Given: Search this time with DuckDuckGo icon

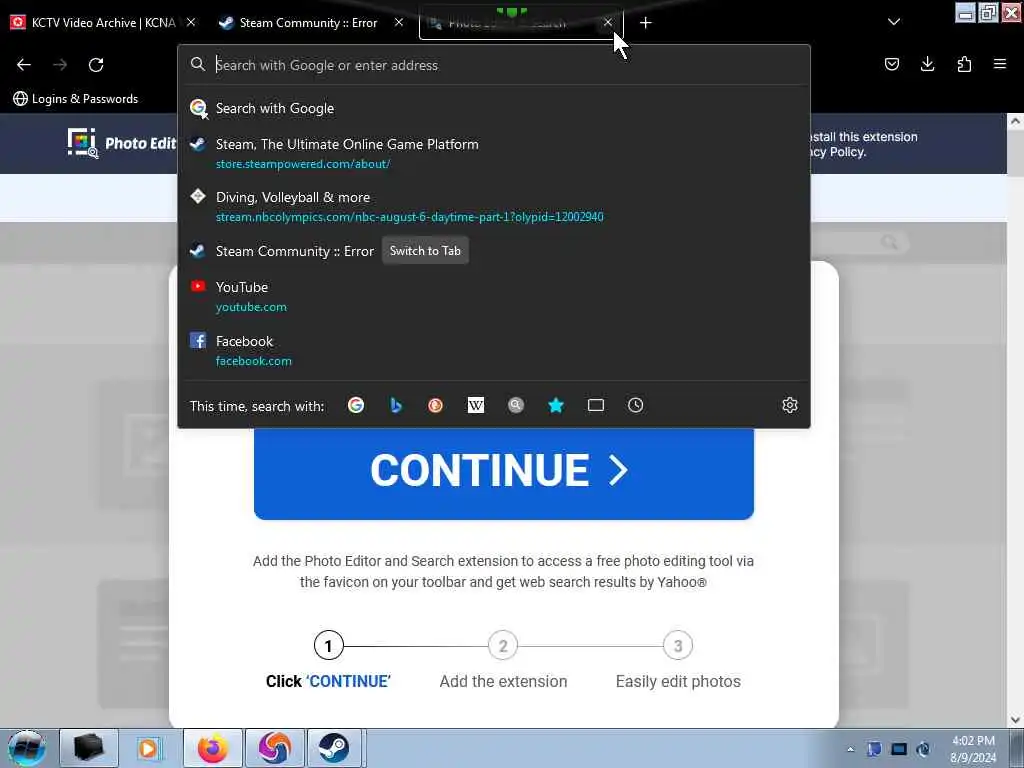Looking at the screenshot, I should (436, 406).
